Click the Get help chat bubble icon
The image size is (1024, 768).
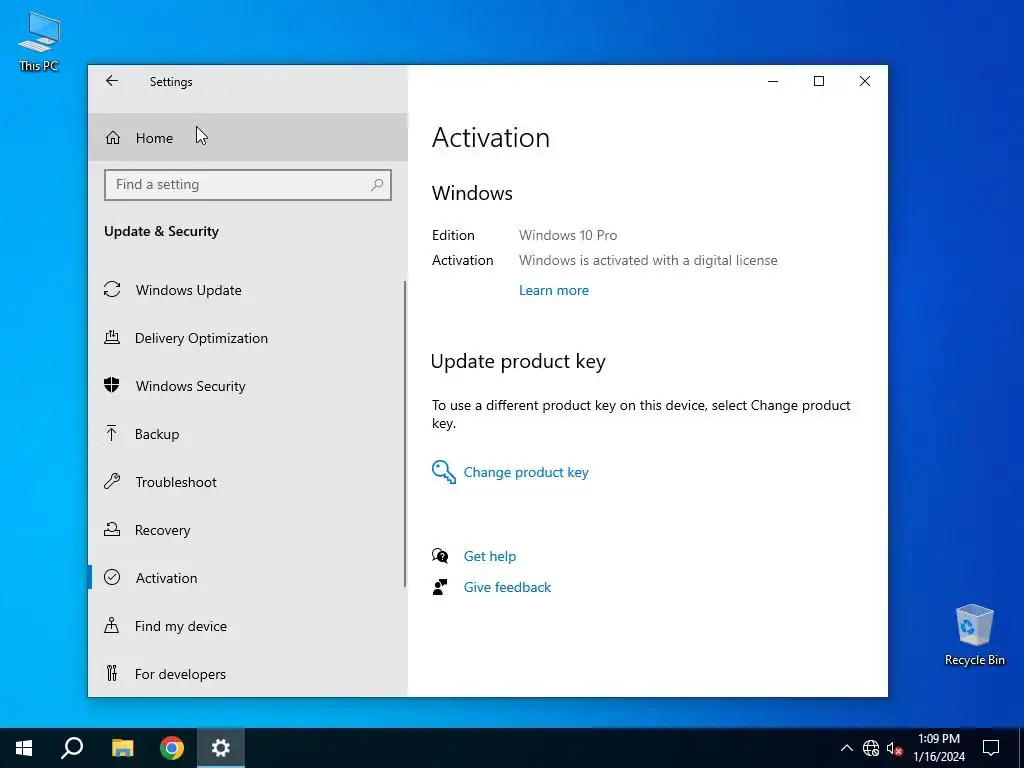tap(440, 556)
